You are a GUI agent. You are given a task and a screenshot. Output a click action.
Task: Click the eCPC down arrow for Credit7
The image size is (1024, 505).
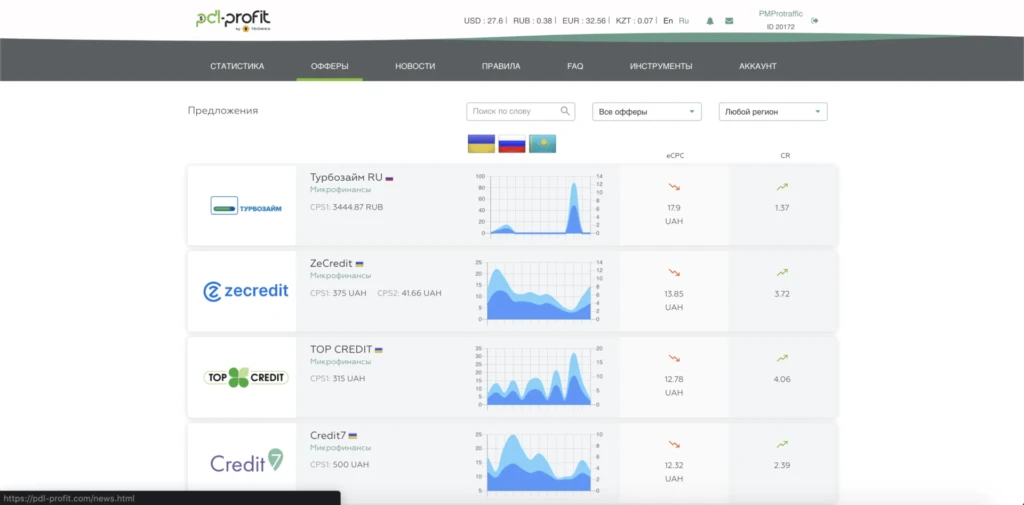(674, 444)
